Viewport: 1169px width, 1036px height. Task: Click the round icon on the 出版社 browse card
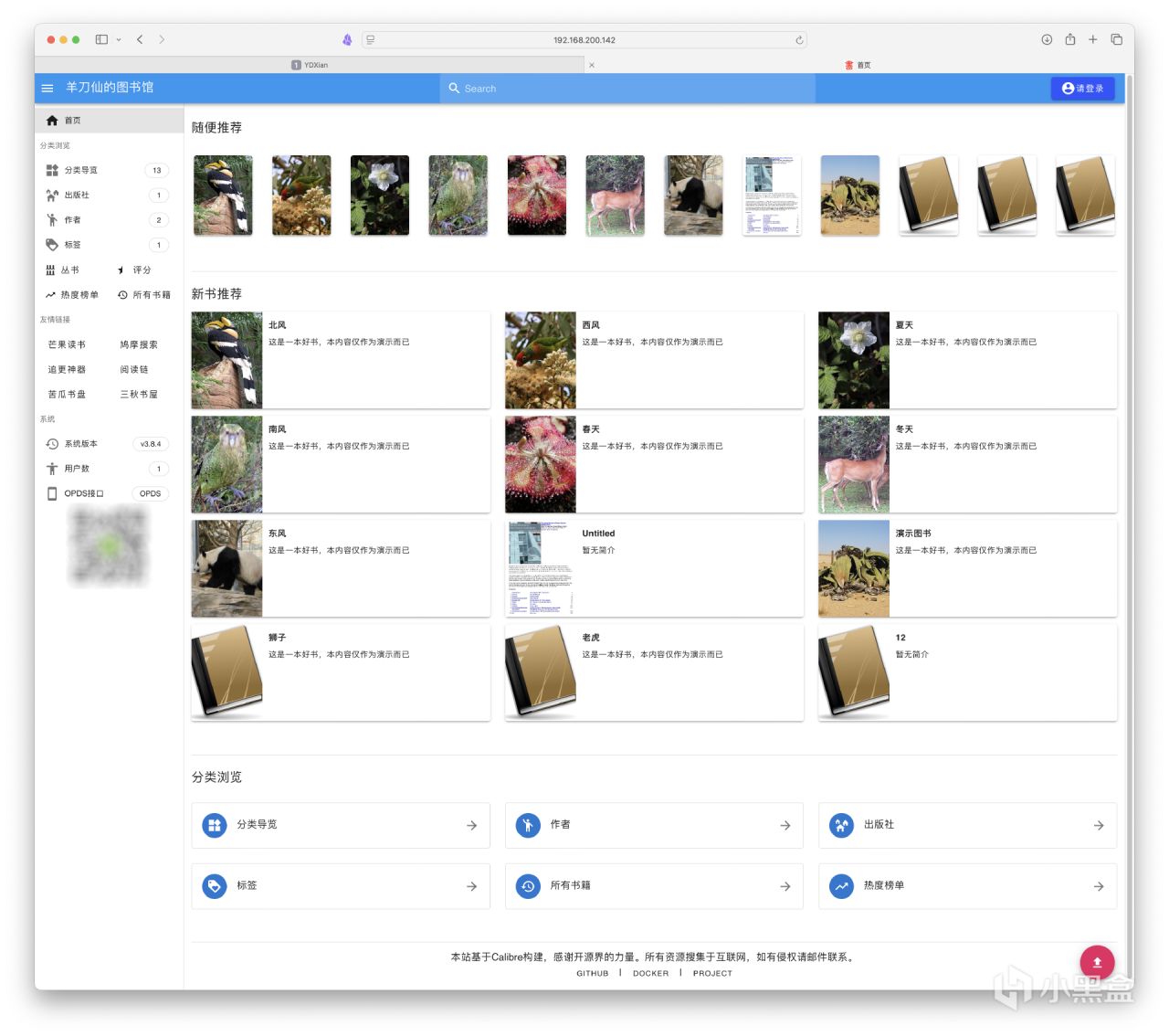tap(841, 825)
